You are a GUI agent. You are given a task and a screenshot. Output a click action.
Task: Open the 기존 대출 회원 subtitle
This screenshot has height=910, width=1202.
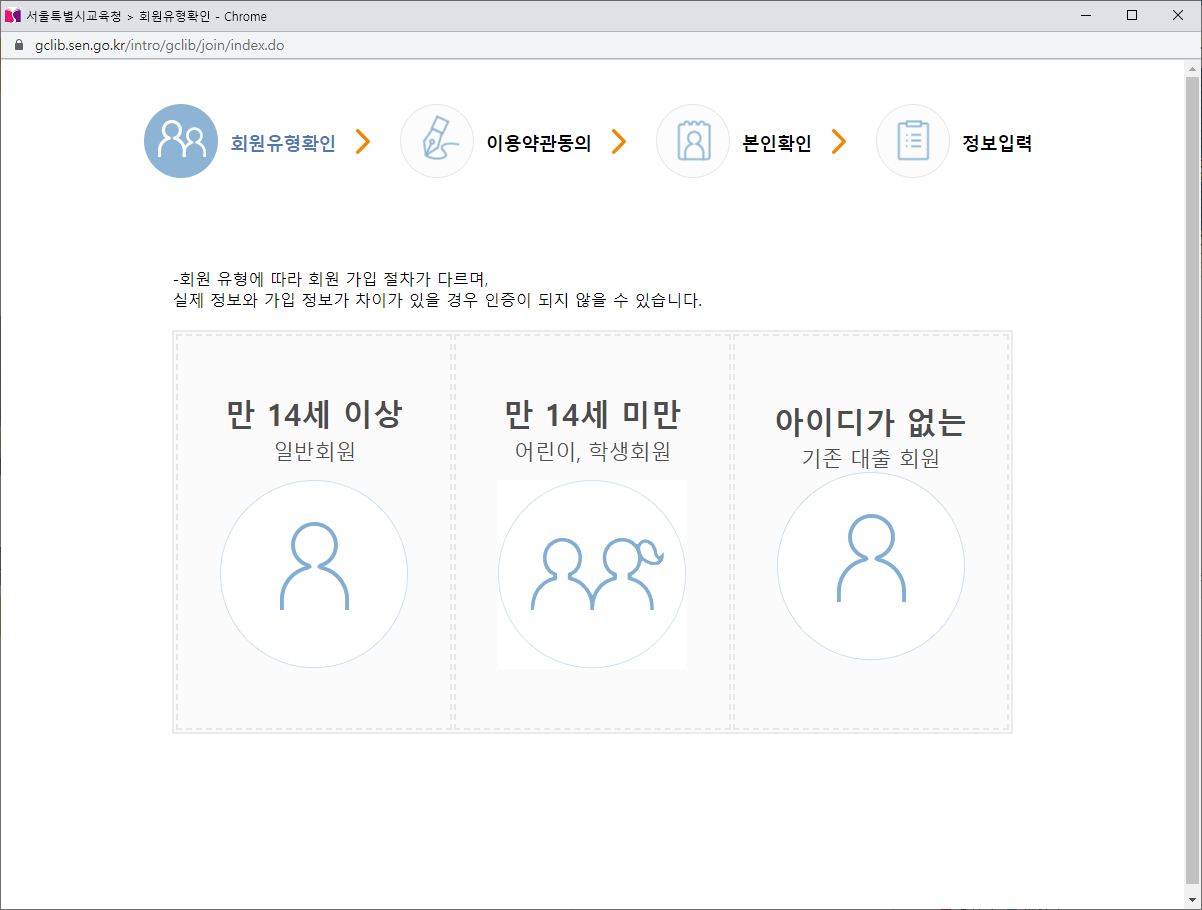[x=871, y=459]
